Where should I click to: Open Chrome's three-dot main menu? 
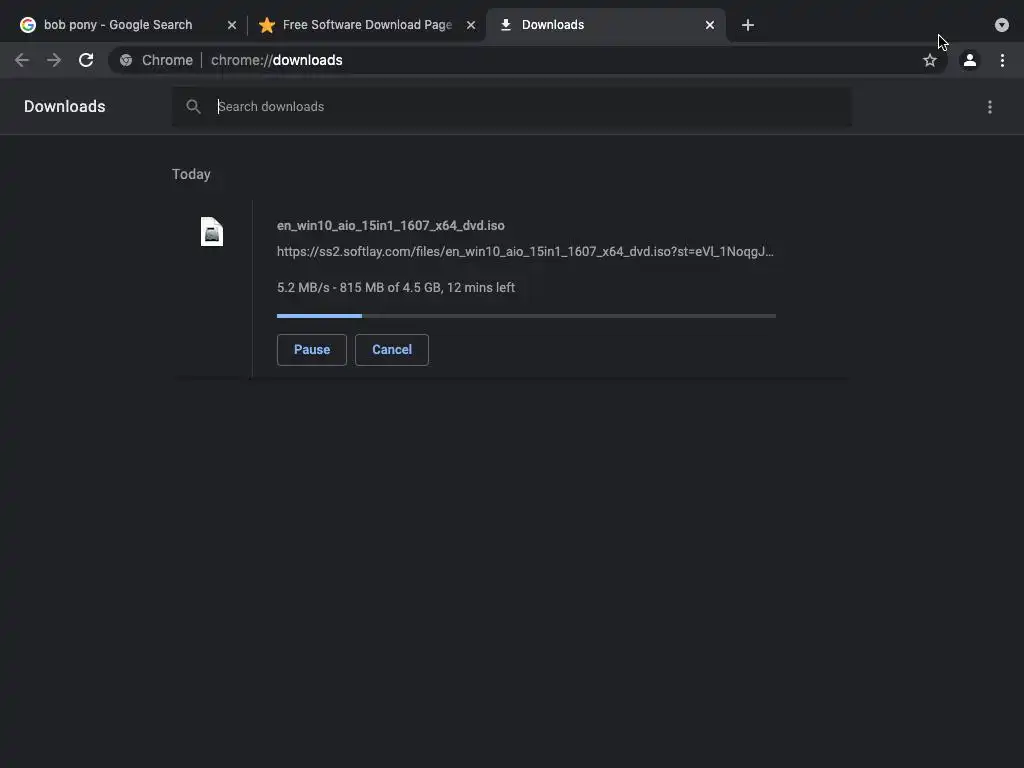(x=1002, y=60)
